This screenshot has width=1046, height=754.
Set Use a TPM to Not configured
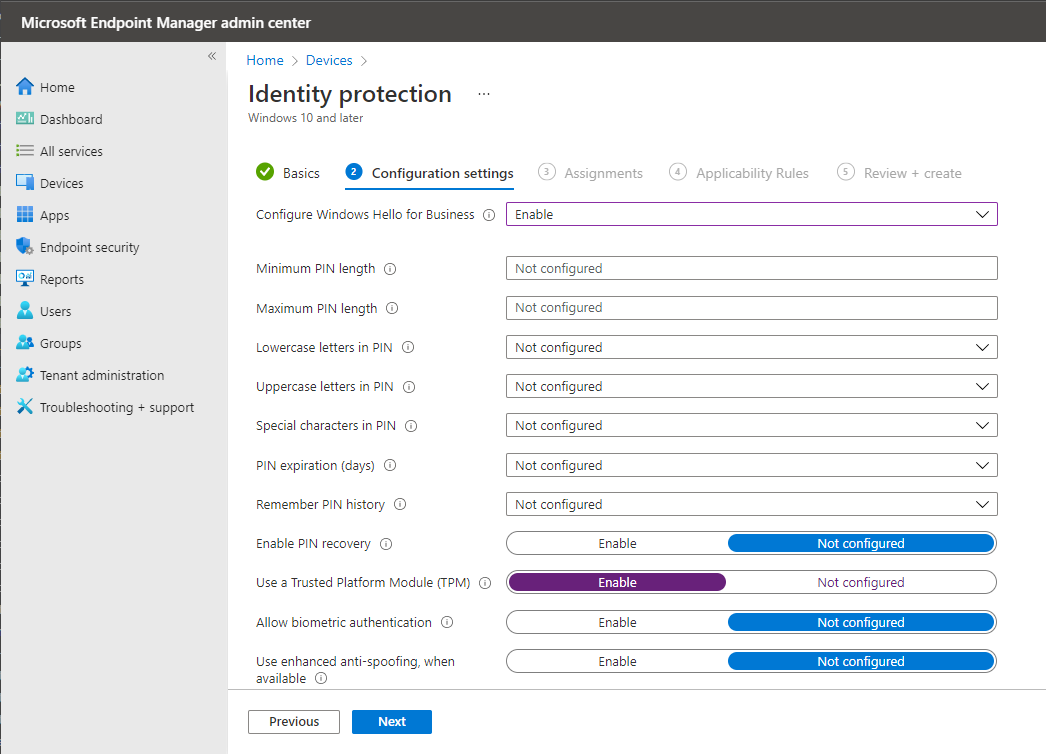tap(860, 582)
